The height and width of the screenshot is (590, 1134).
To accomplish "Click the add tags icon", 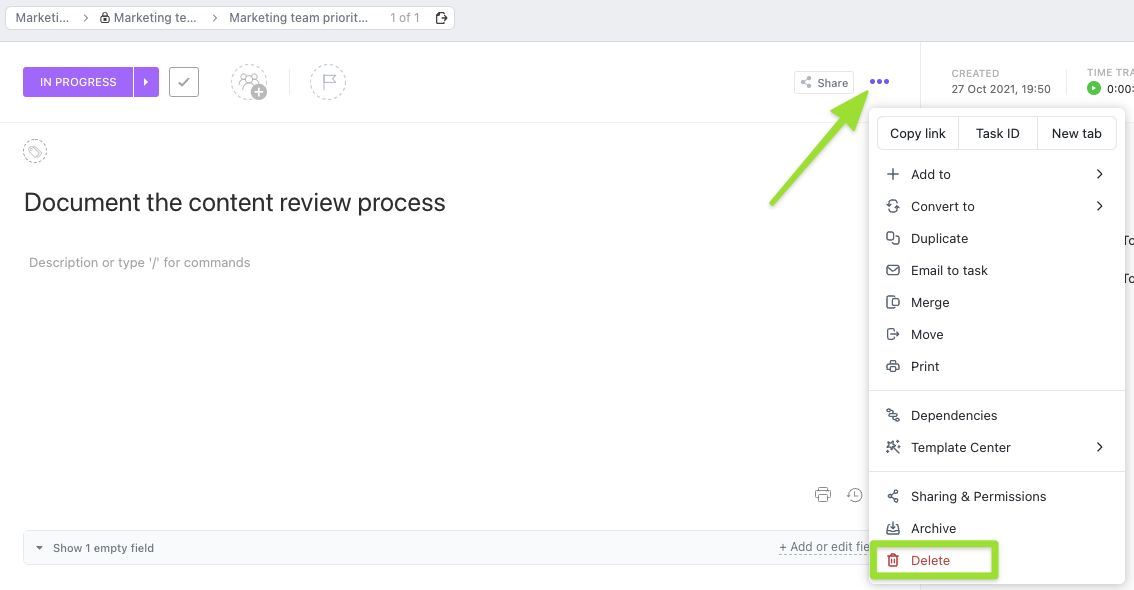I will (x=35, y=152).
